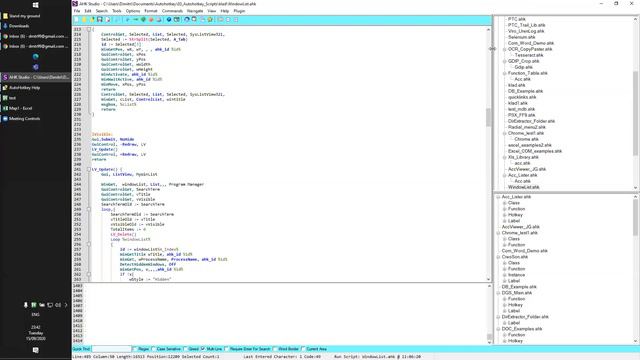Click the code editor vertical scrollbar thumb
Screen dimensions: 640x360
point(489,117)
